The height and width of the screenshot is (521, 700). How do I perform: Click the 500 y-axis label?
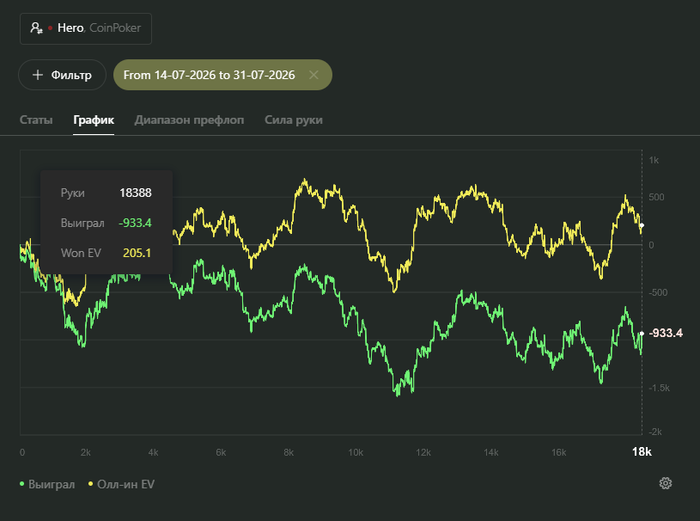pos(656,197)
